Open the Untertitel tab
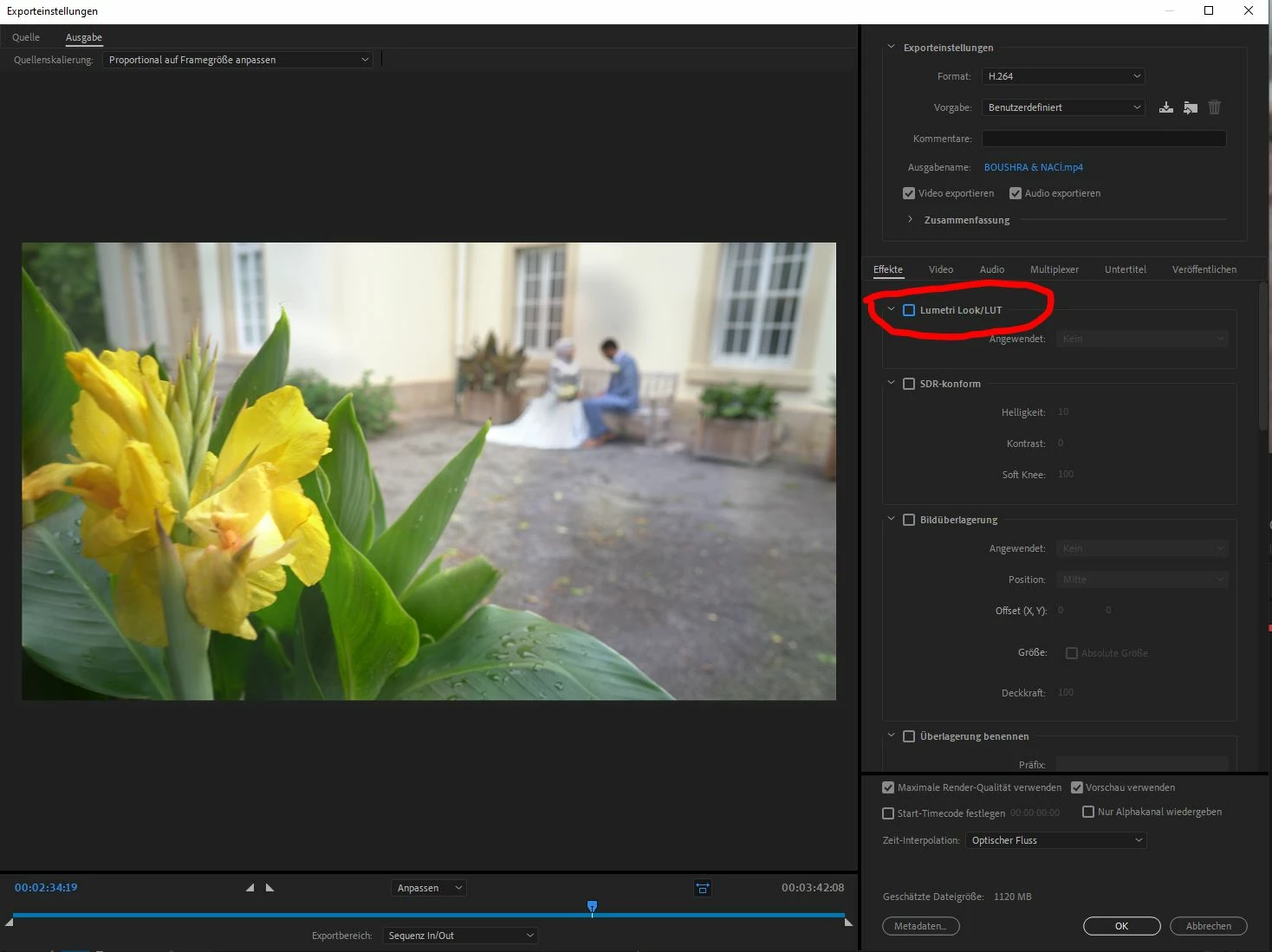The height and width of the screenshot is (952, 1272). [1126, 269]
